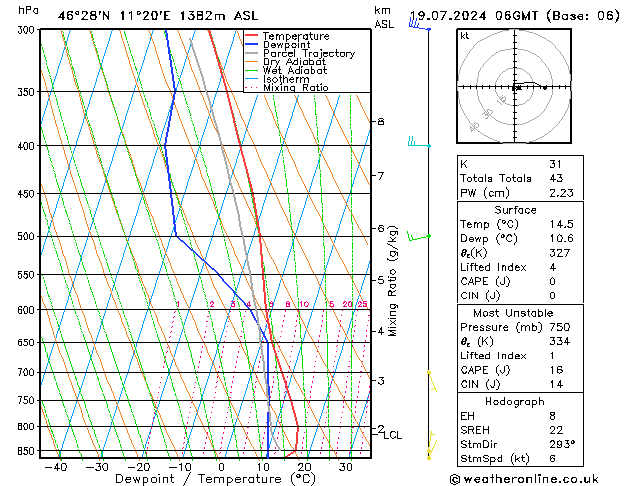Click the center of the hodograph
This screenshot has width=629, height=486.
point(516,87)
